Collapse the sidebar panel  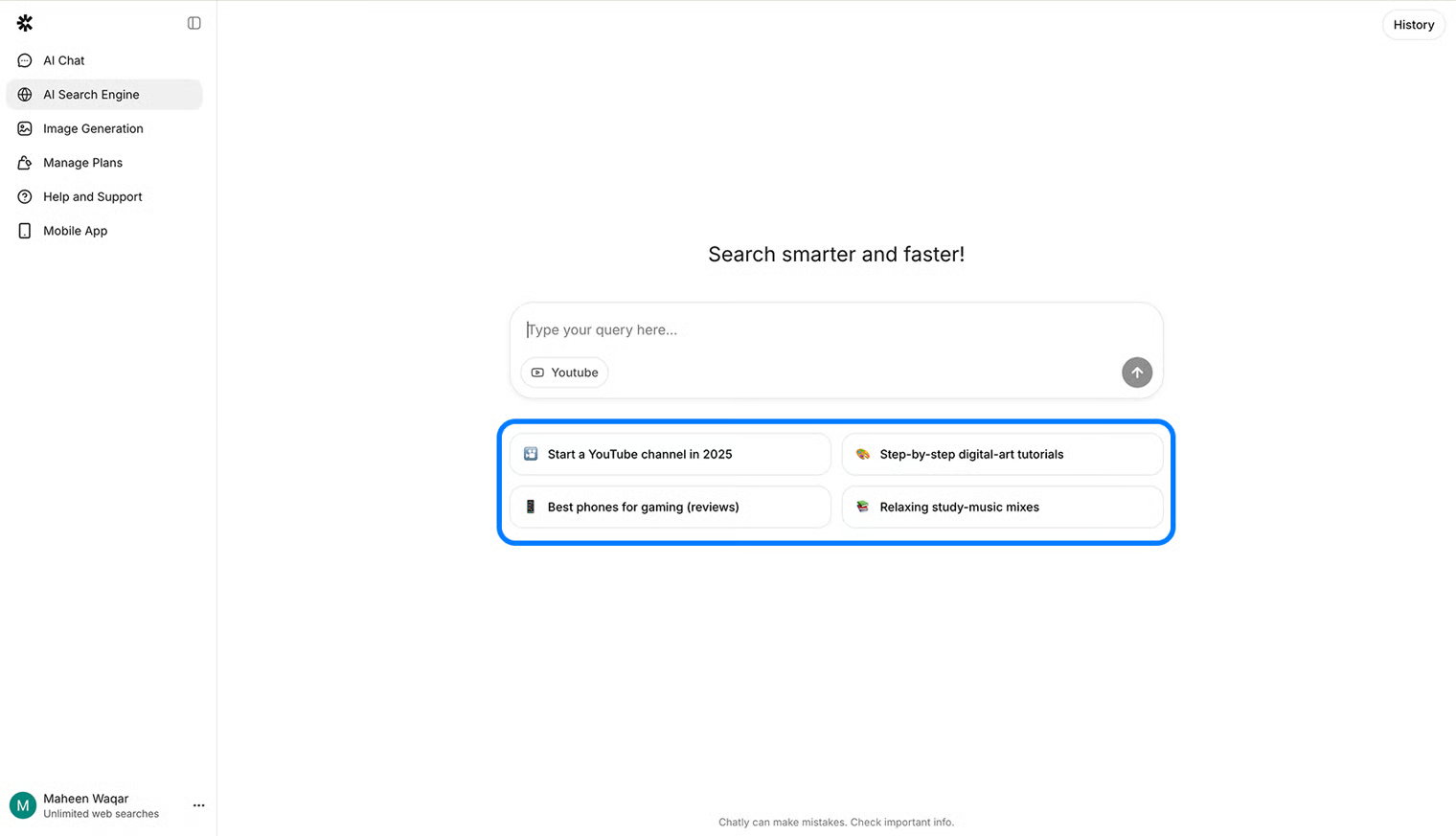(194, 23)
